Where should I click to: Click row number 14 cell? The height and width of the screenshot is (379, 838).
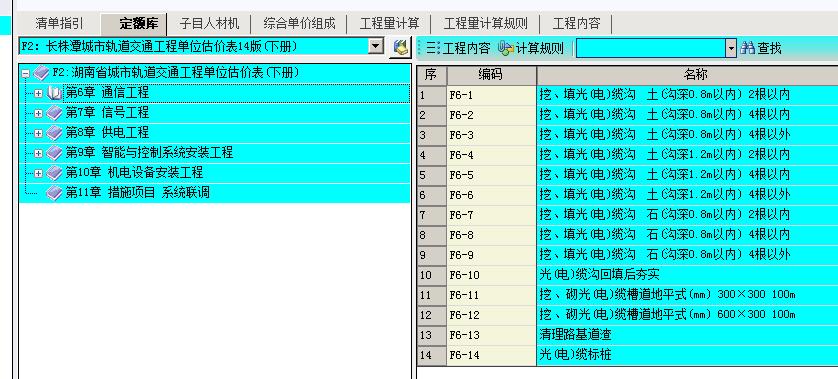click(431, 355)
